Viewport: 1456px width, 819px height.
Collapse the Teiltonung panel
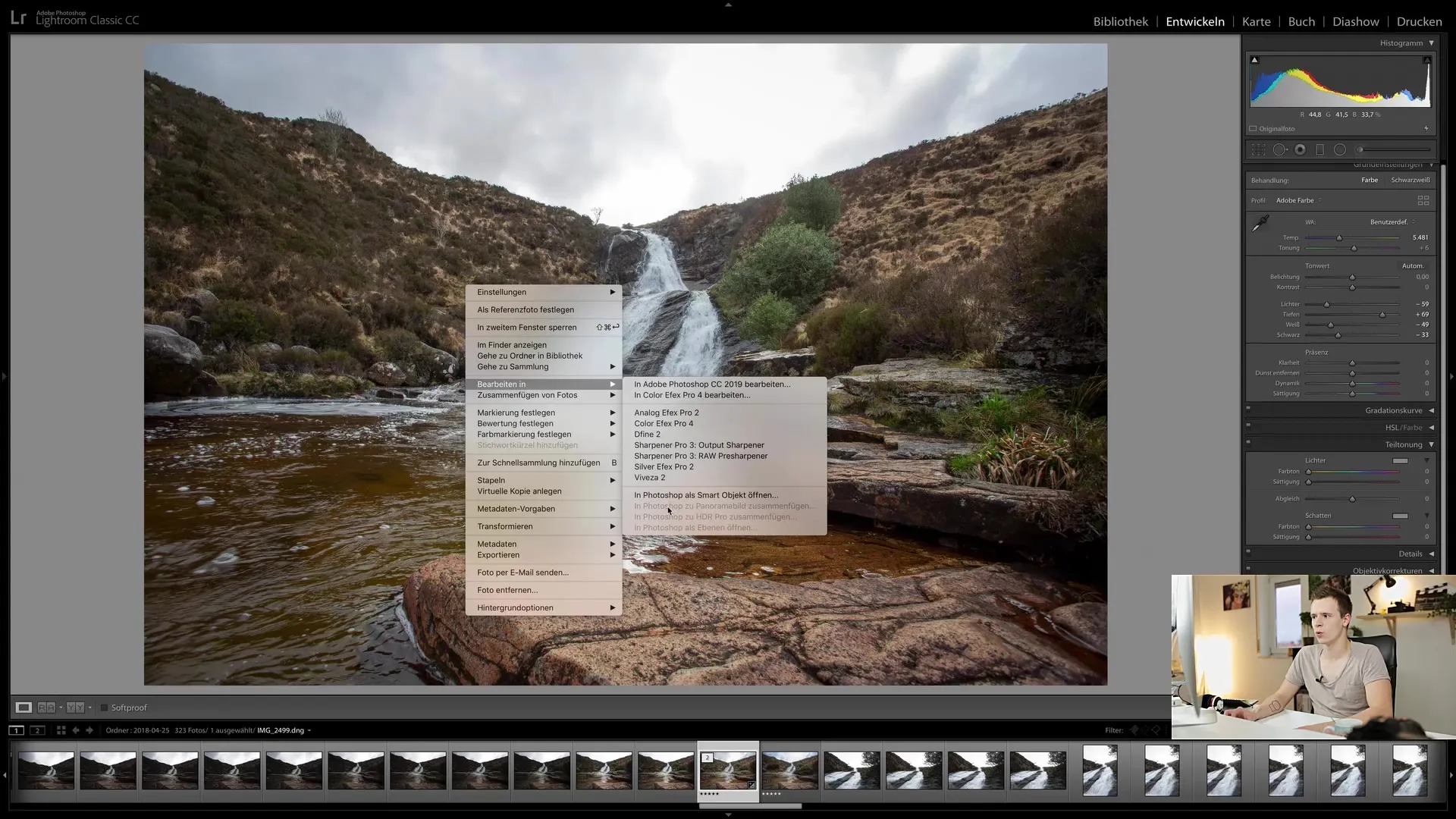(x=1432, y=444)
